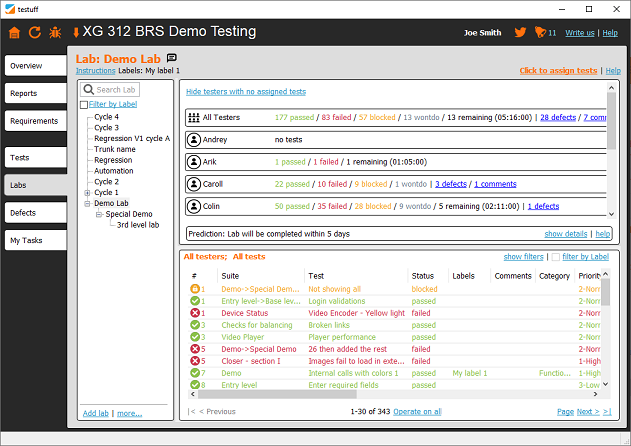The width and height of the screenshot is (631, 446).
Task: Click Arik's user avatar icon
Action: point(194,162)
